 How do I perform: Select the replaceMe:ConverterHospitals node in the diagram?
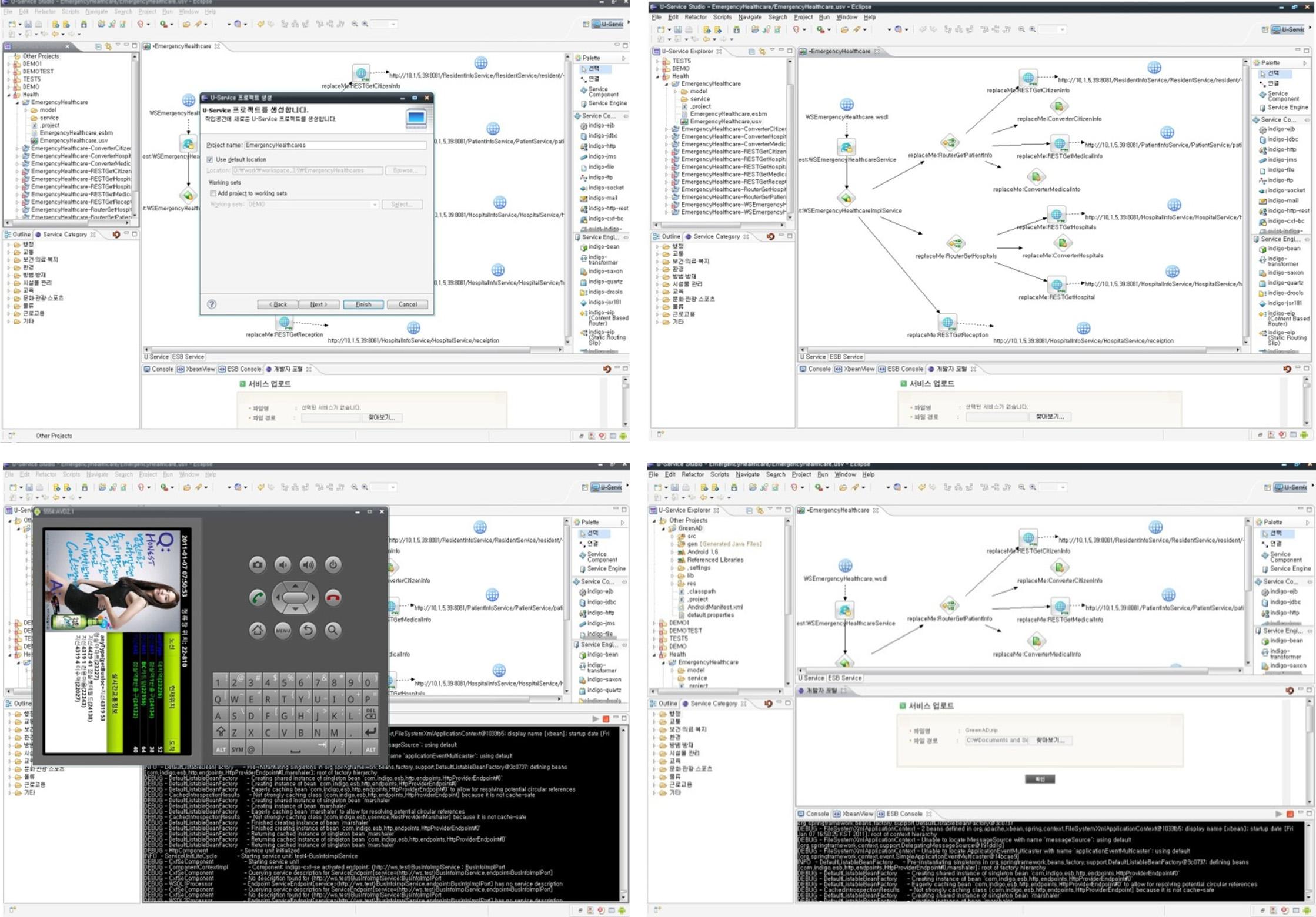tap(1062, 243)
